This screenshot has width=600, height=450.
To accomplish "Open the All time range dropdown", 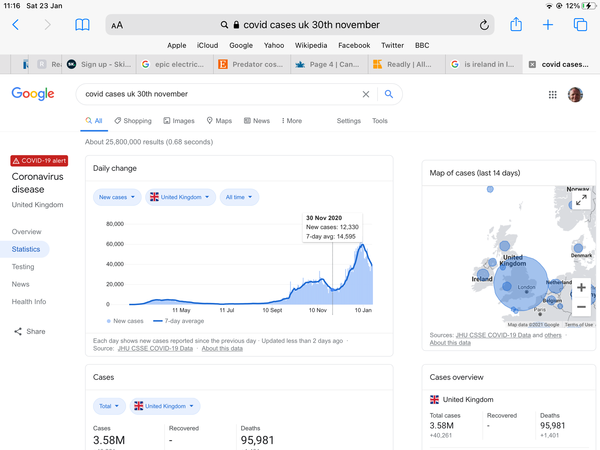I will tap(239, 197).
